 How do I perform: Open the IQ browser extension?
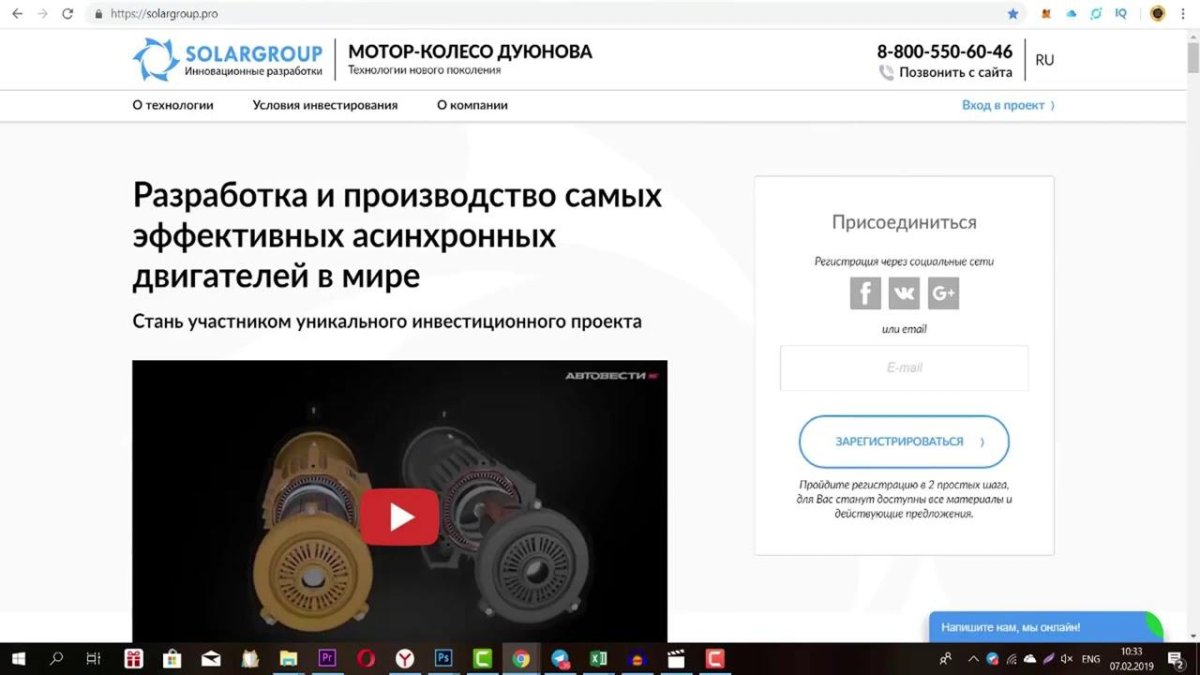[x=1121, y=14]
